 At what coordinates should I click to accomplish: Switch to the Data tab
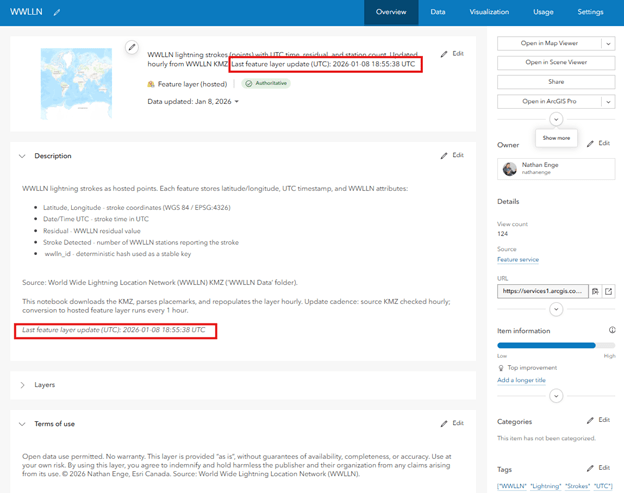[x=437, y=12]
